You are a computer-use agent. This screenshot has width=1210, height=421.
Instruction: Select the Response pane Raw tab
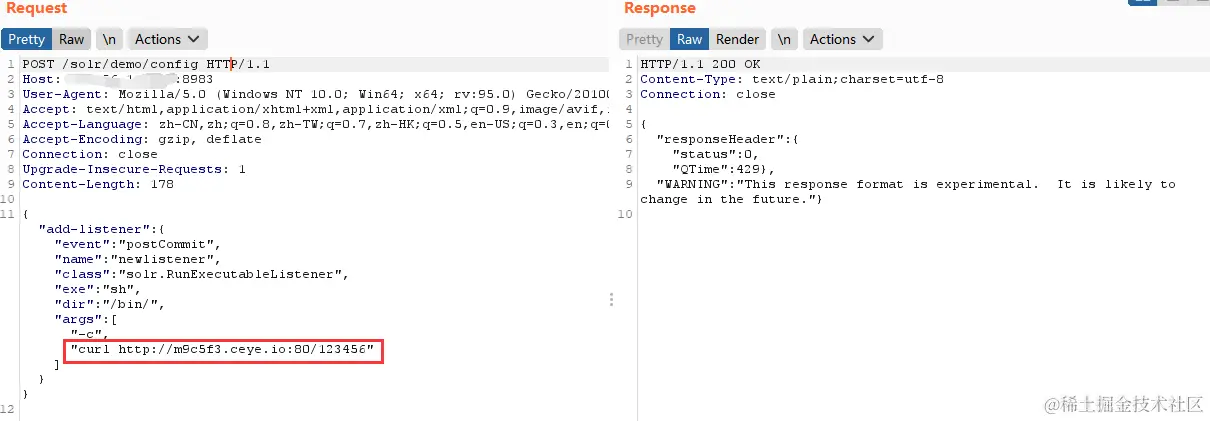(689, 39)
